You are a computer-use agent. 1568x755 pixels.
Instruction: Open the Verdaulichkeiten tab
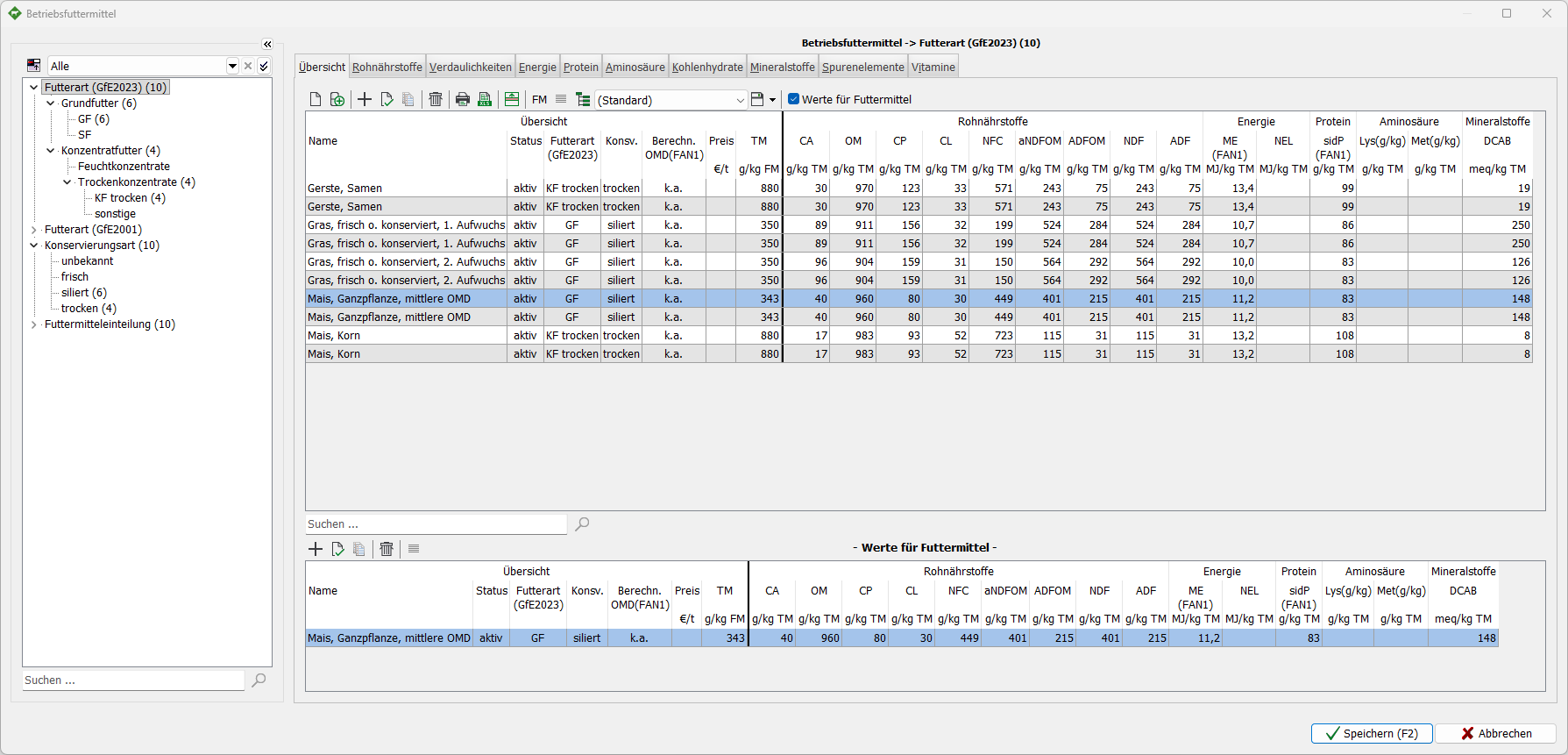point(471,68)
